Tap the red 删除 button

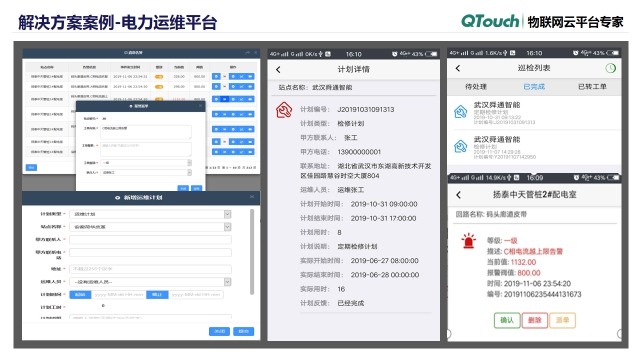pos(535,320)
